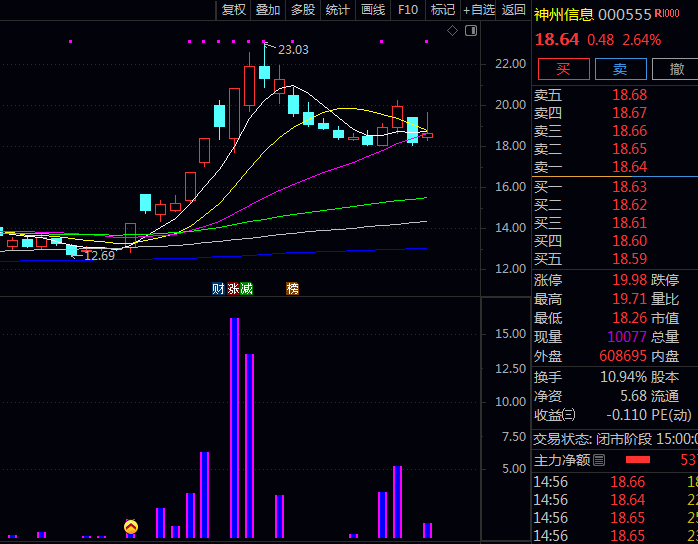Click the 23.03 high price label
698x544 pixels.
click(x=293, y=49)
